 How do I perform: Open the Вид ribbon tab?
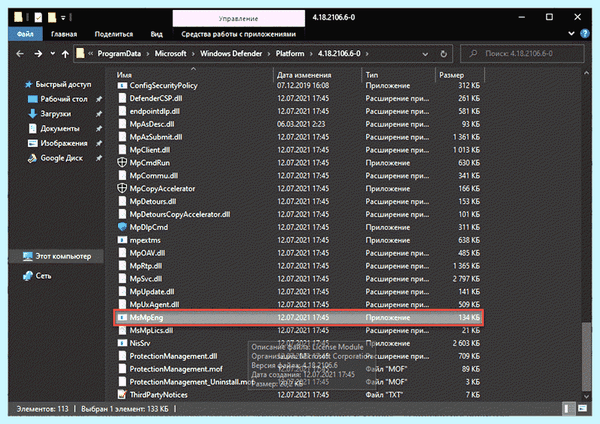click(157, 34)
